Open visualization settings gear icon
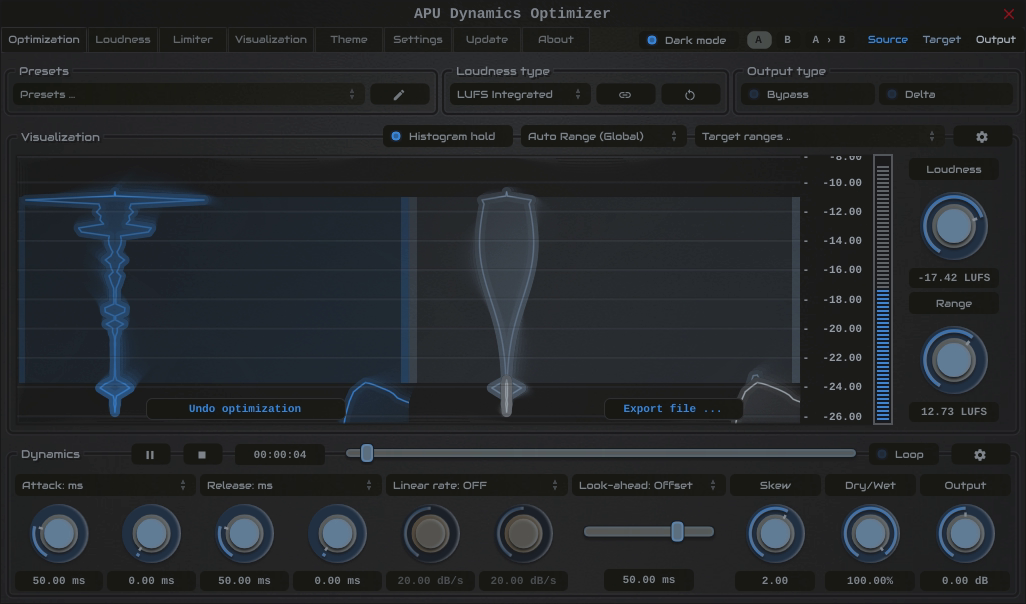The image size is (1026, 604). (982, 137)
